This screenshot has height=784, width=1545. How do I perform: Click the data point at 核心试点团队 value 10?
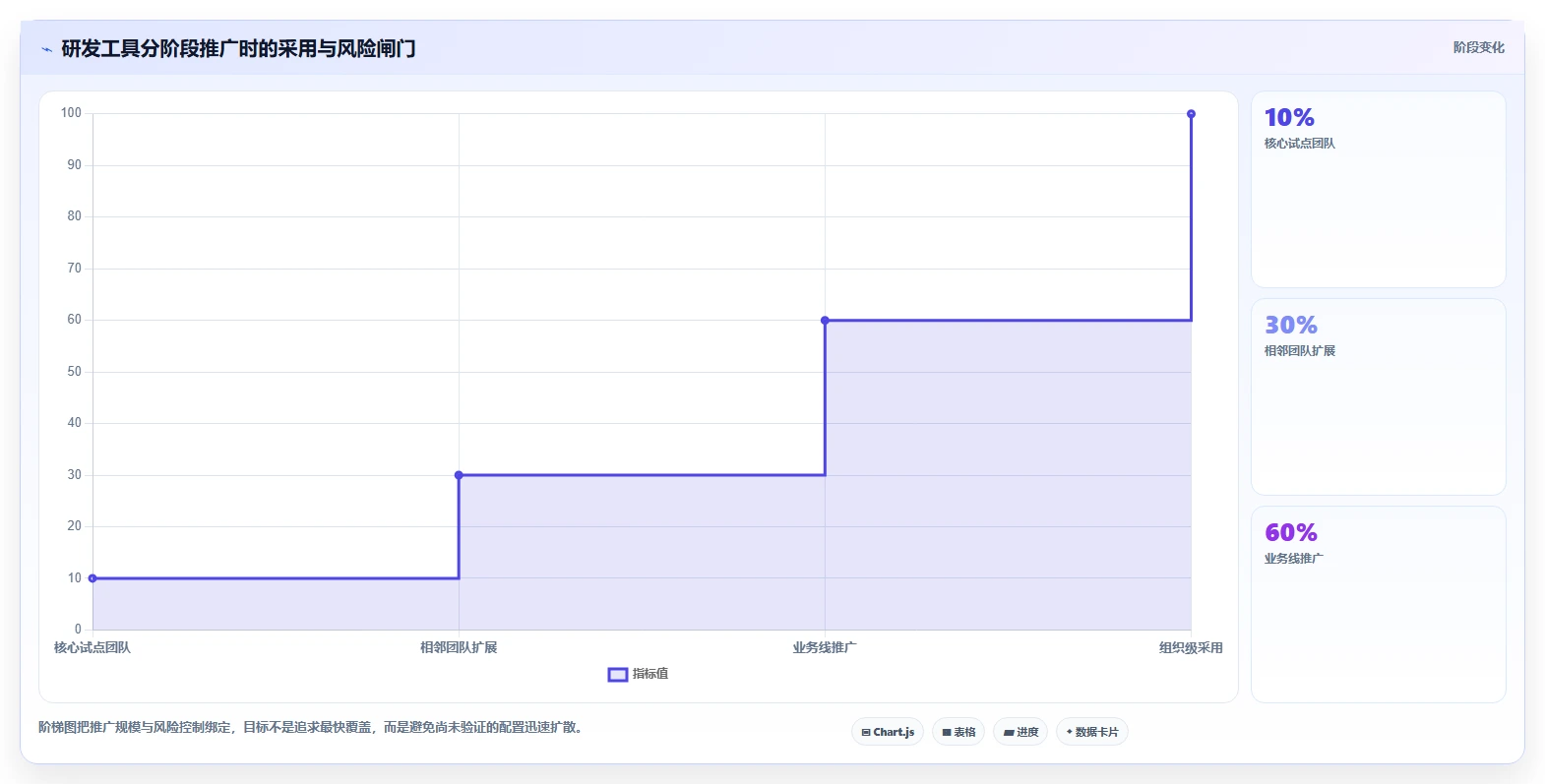click(x=93, y=578)
